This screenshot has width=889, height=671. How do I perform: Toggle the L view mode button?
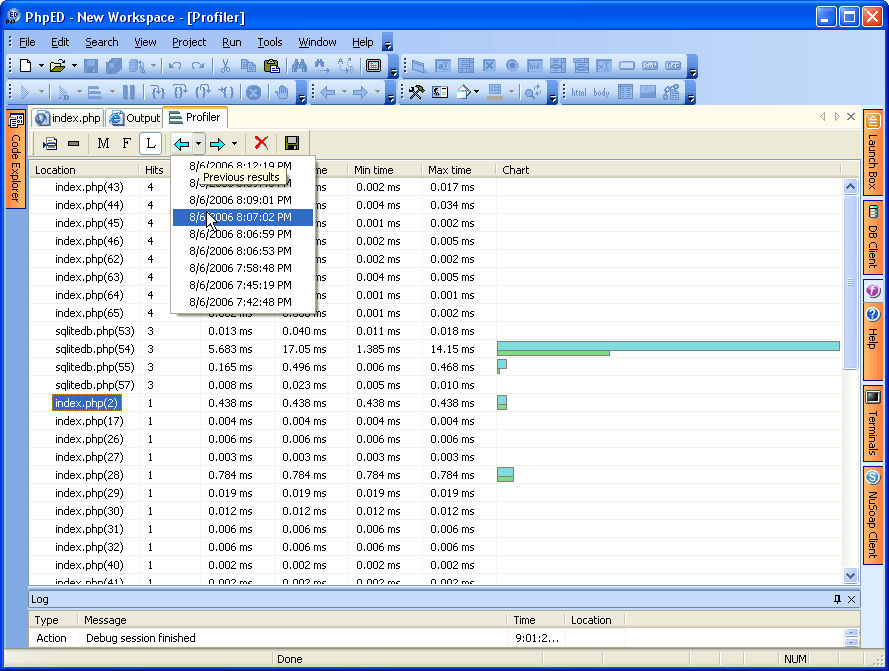coord(150,144)
